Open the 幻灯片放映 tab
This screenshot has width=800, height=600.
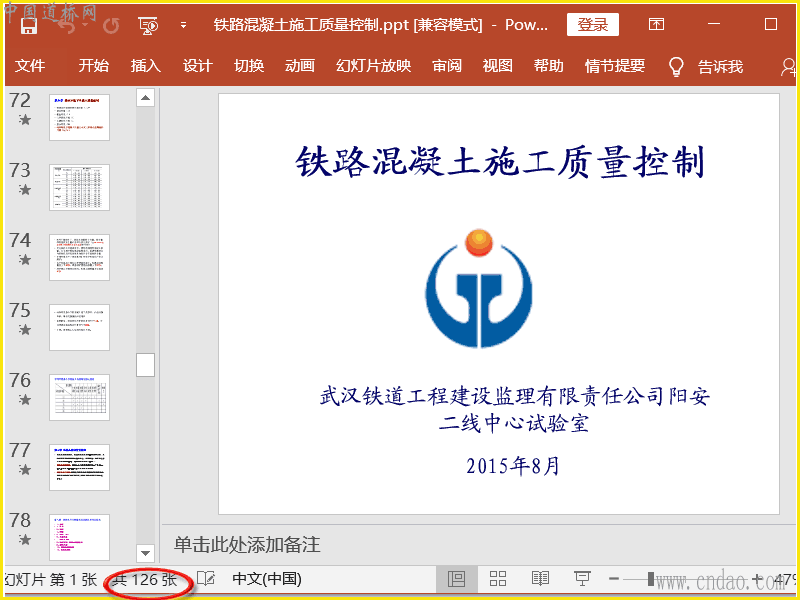point(373,65)
